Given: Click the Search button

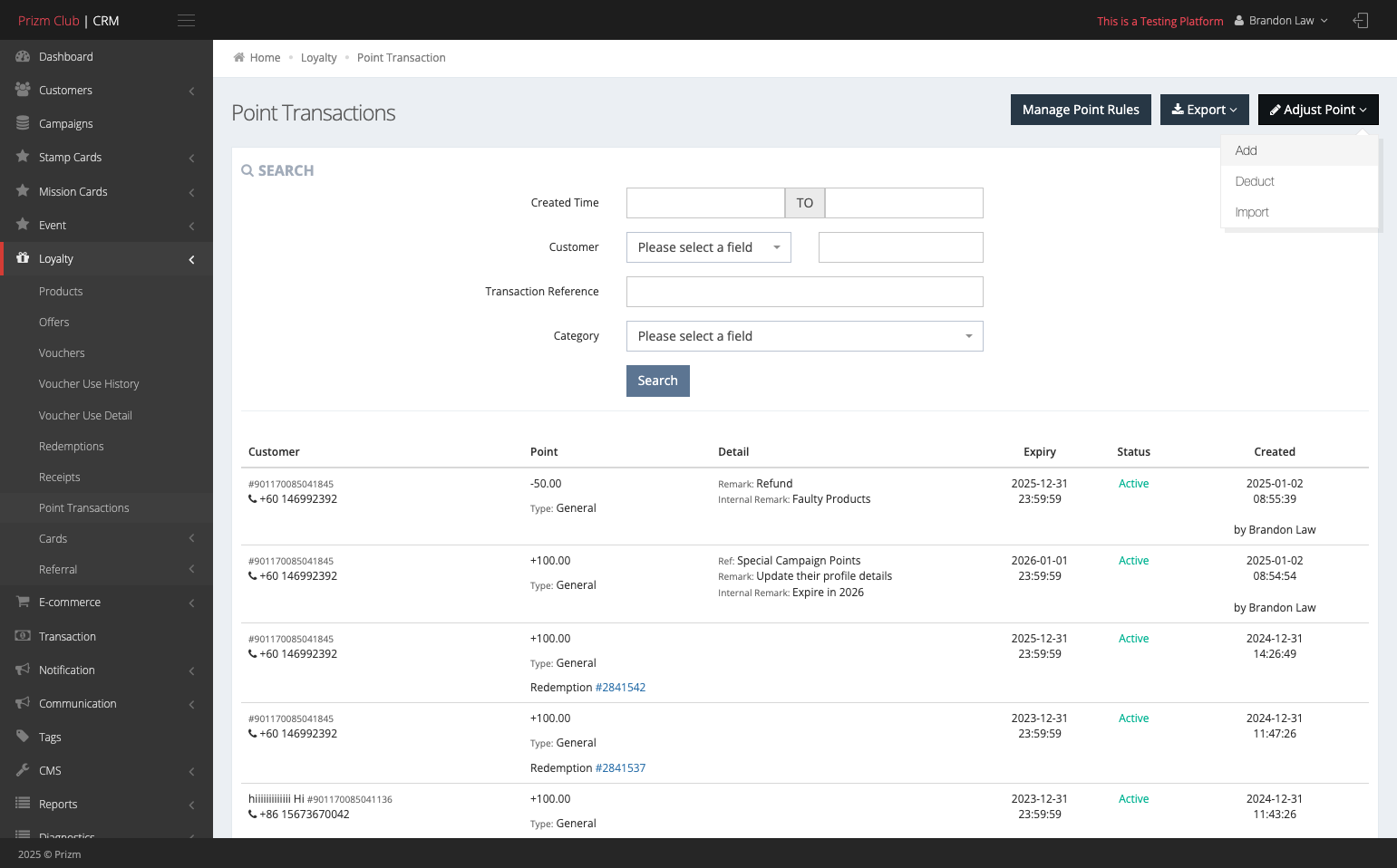Looking at the screenshot, I should 658,381.
